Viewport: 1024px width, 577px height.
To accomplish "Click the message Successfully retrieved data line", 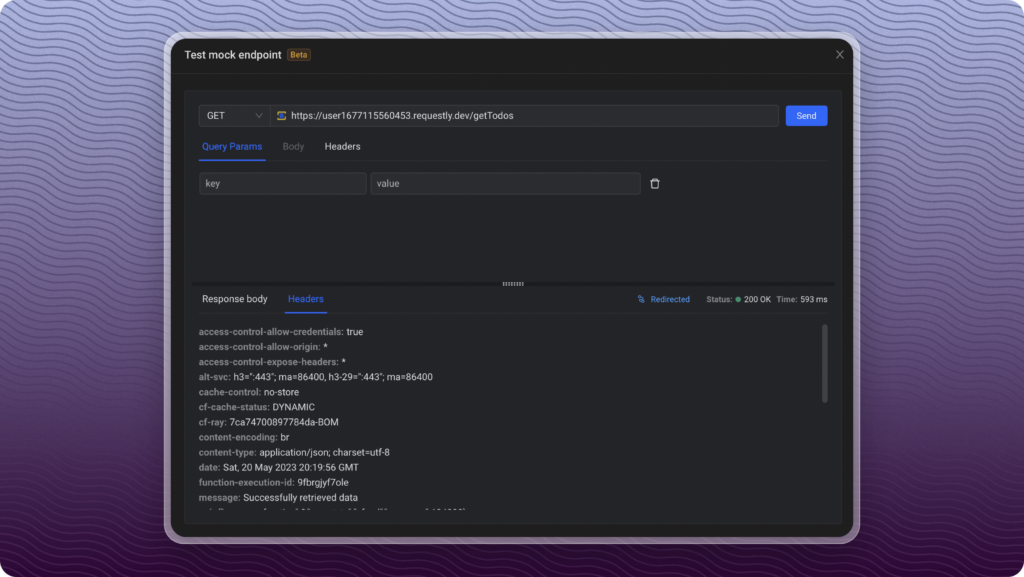I will (278, 497).
